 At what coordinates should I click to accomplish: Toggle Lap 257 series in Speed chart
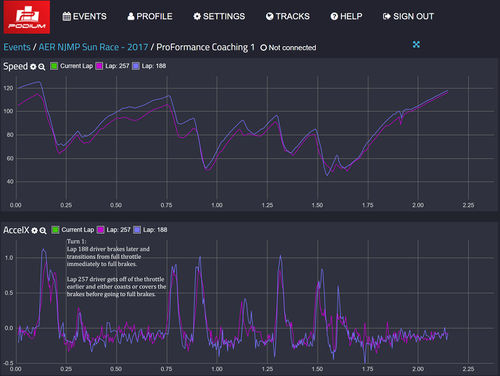[x=112, y=66]
